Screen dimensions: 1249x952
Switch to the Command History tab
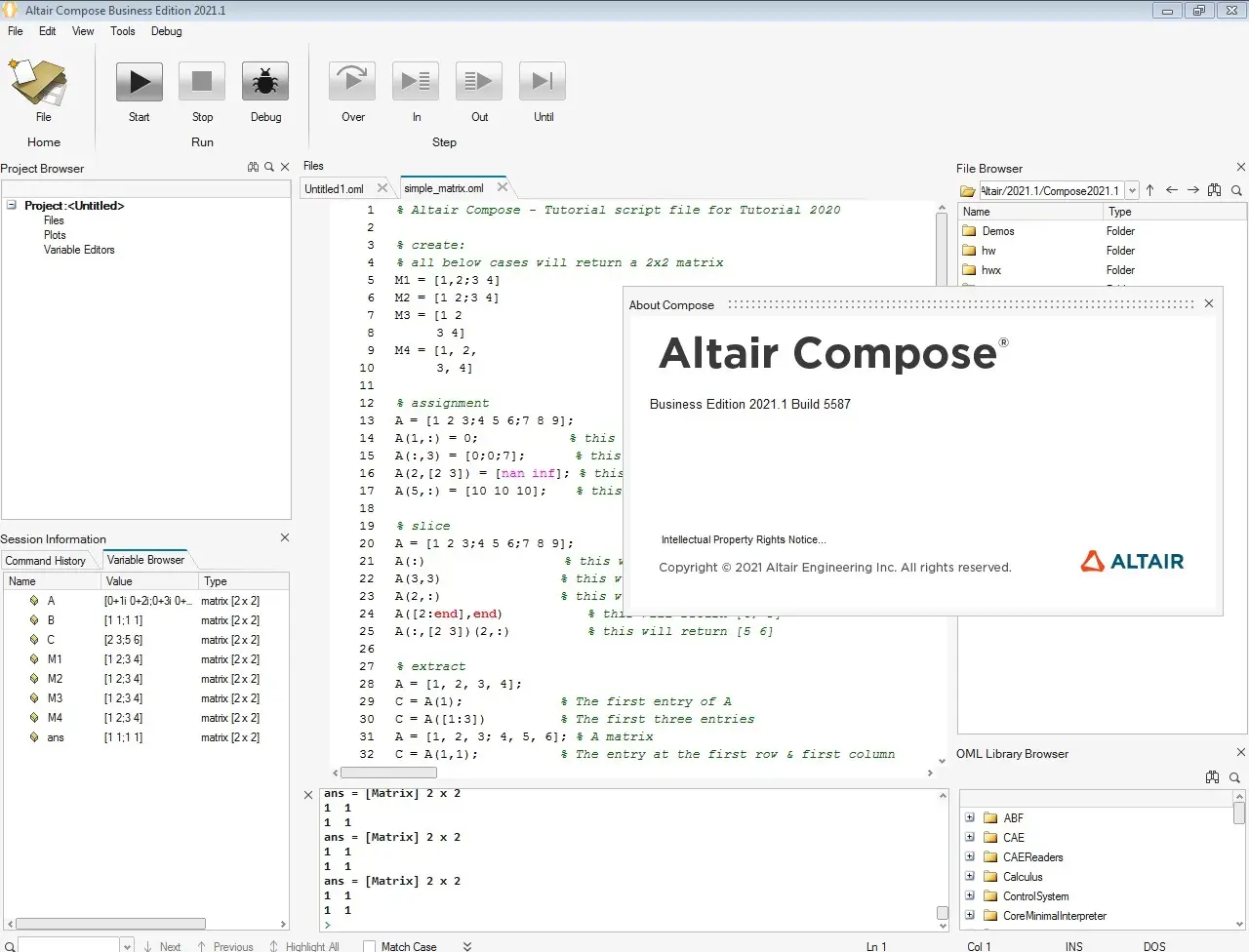tap(46, 561)
